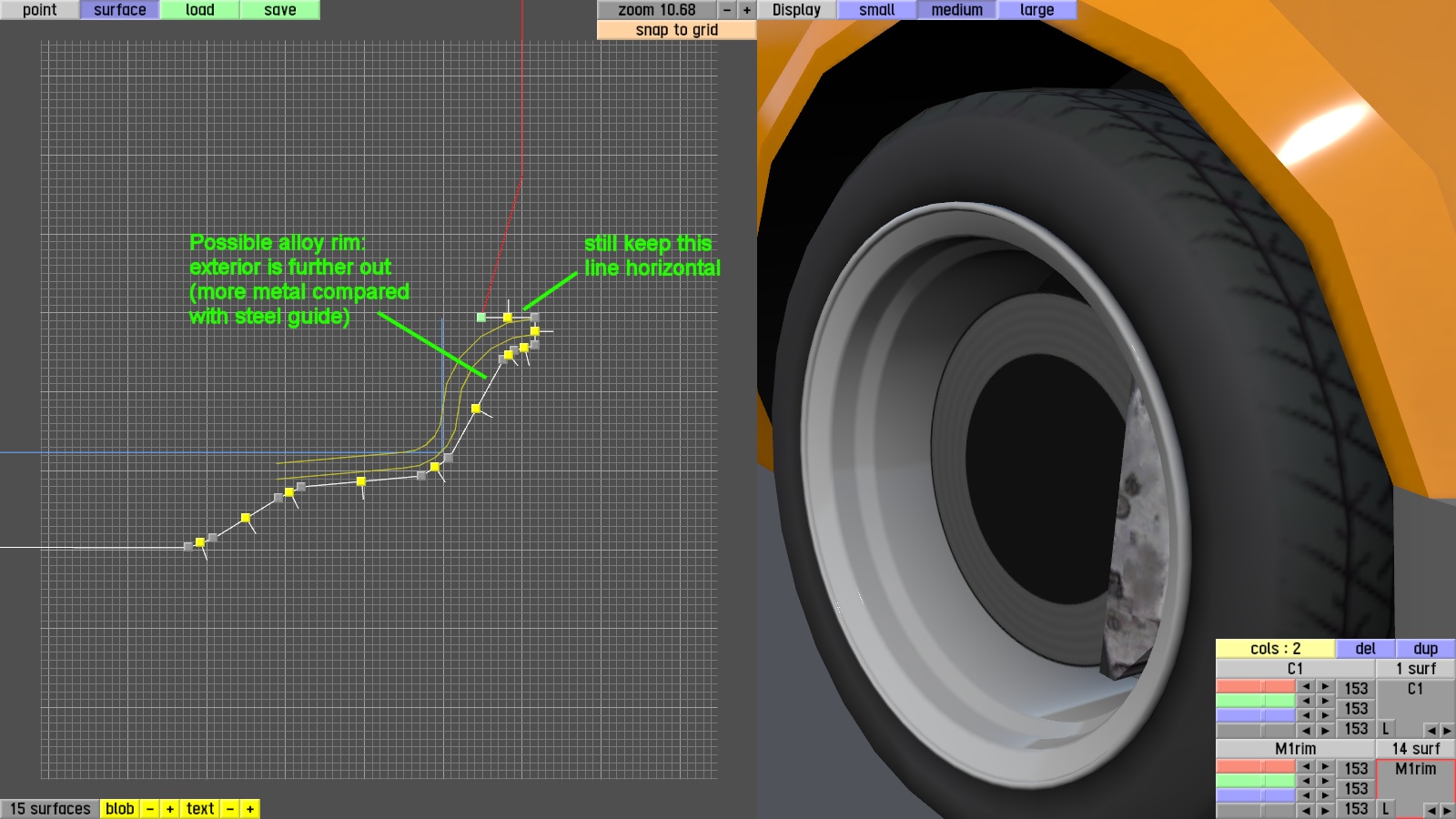Viewport: 1456px width, 819px height.
Task: Decrease M1rim green with left arrow
Action: pos(1306,782)
